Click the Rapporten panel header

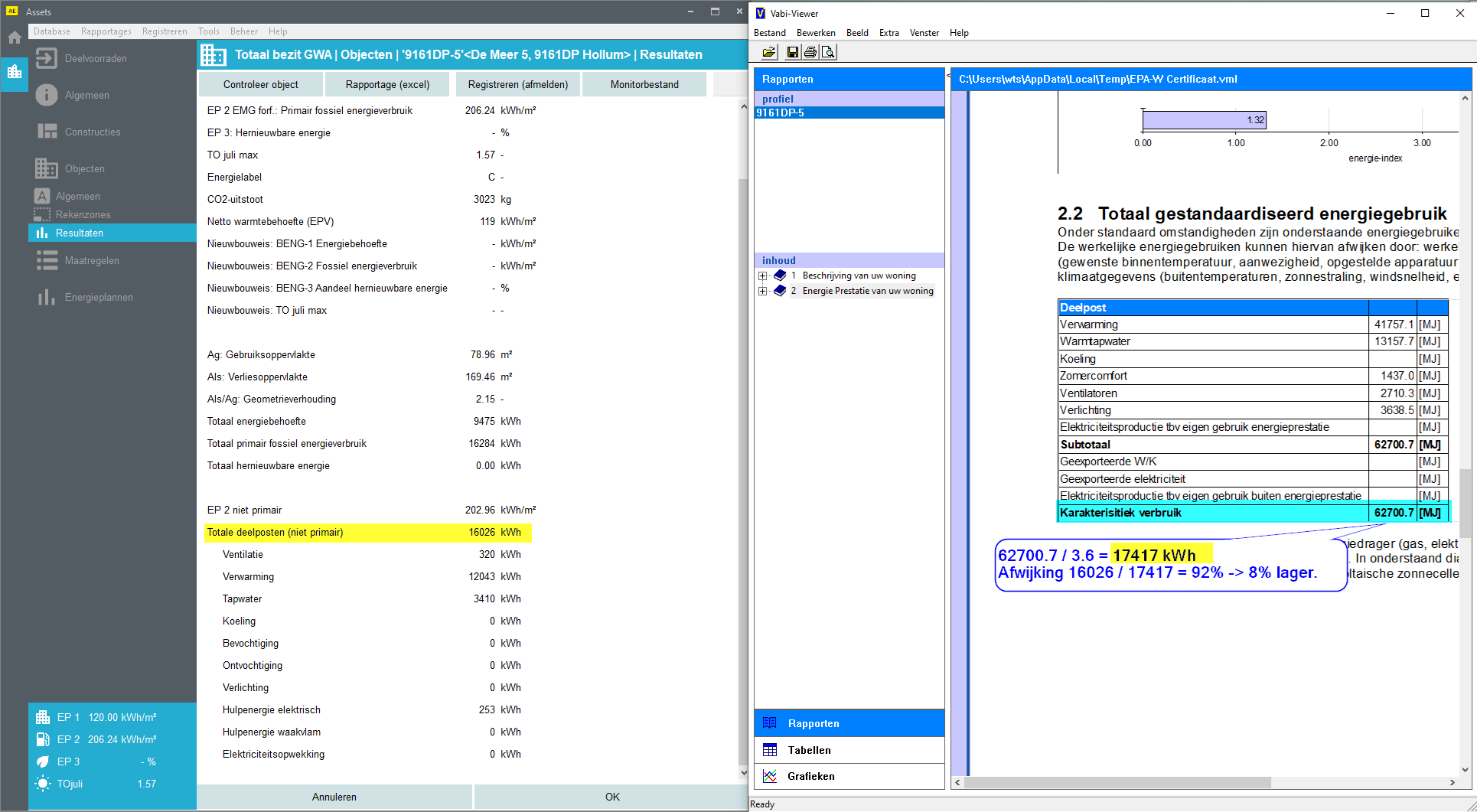849,79
